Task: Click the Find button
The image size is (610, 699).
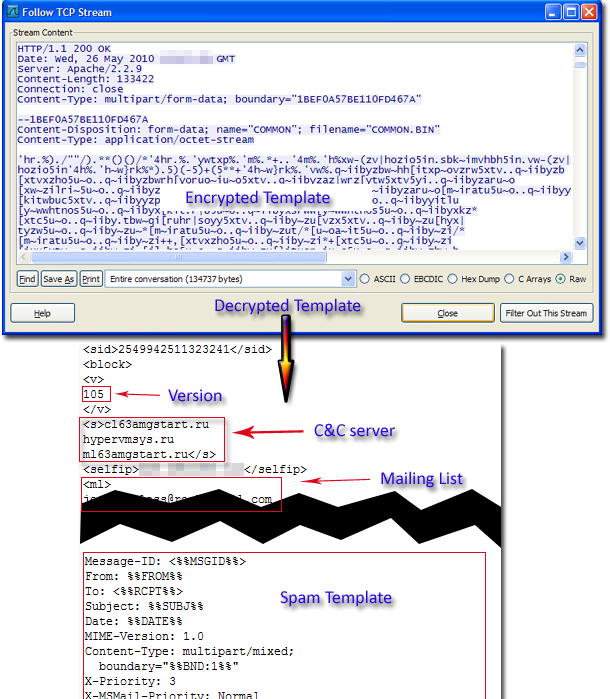Action: point(27,279)
